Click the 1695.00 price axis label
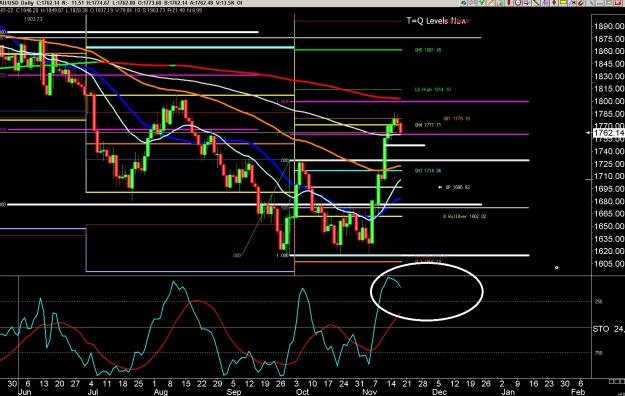The height and width of the screenshot is (396, 625). 609,189
